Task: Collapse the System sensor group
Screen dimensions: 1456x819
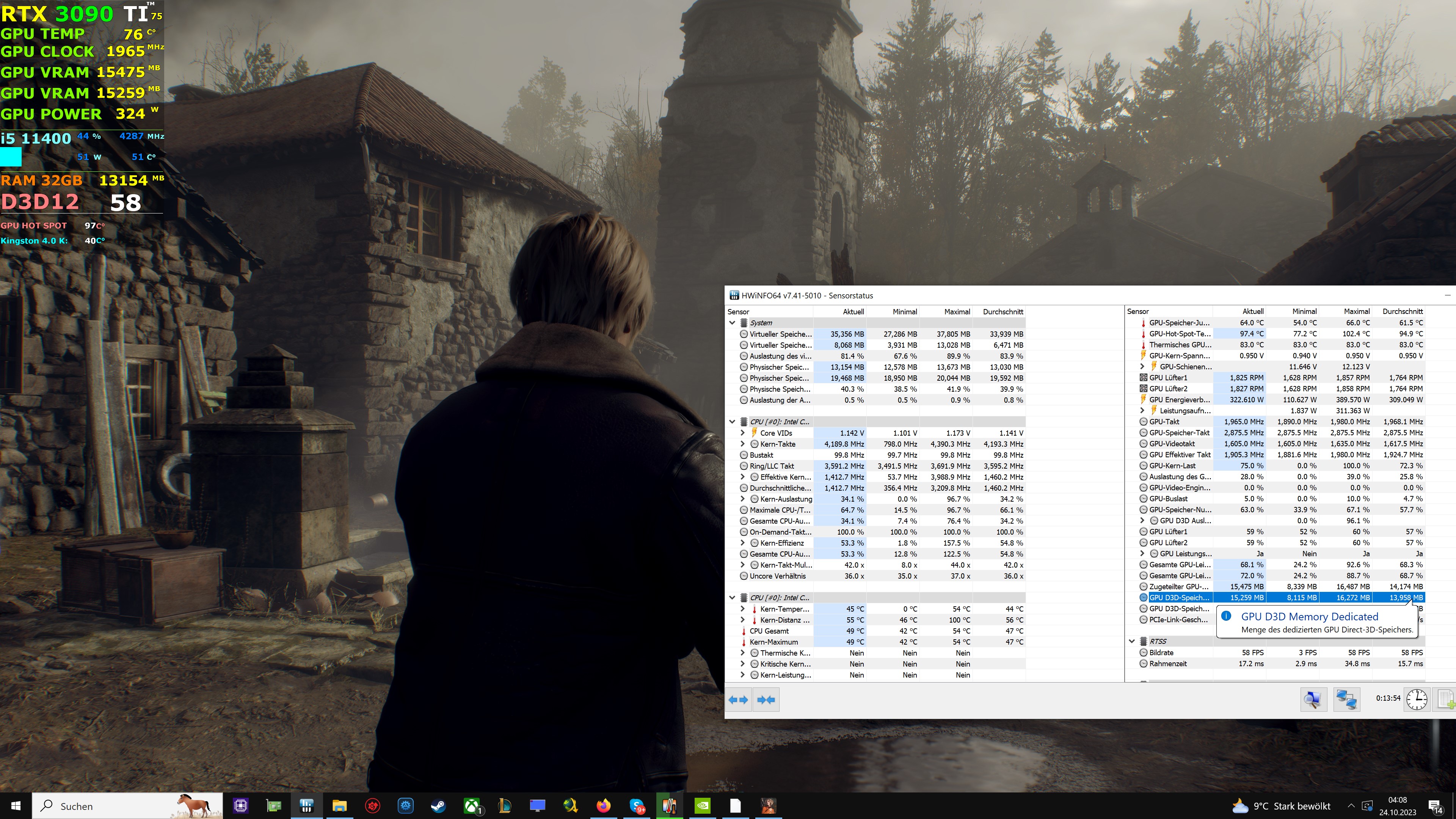Action: tap(733, 323)
